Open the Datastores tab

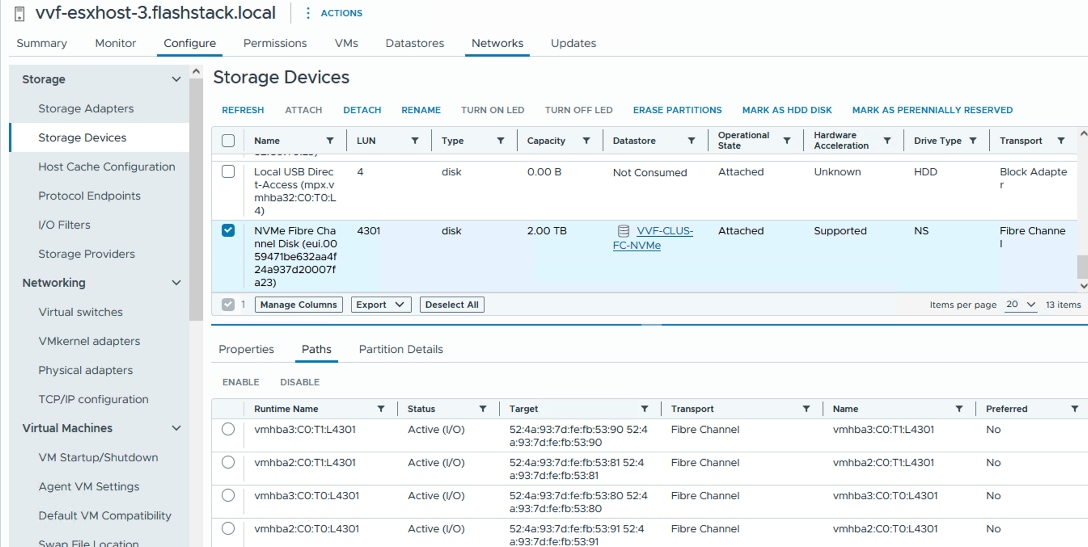tap(415, 43)
